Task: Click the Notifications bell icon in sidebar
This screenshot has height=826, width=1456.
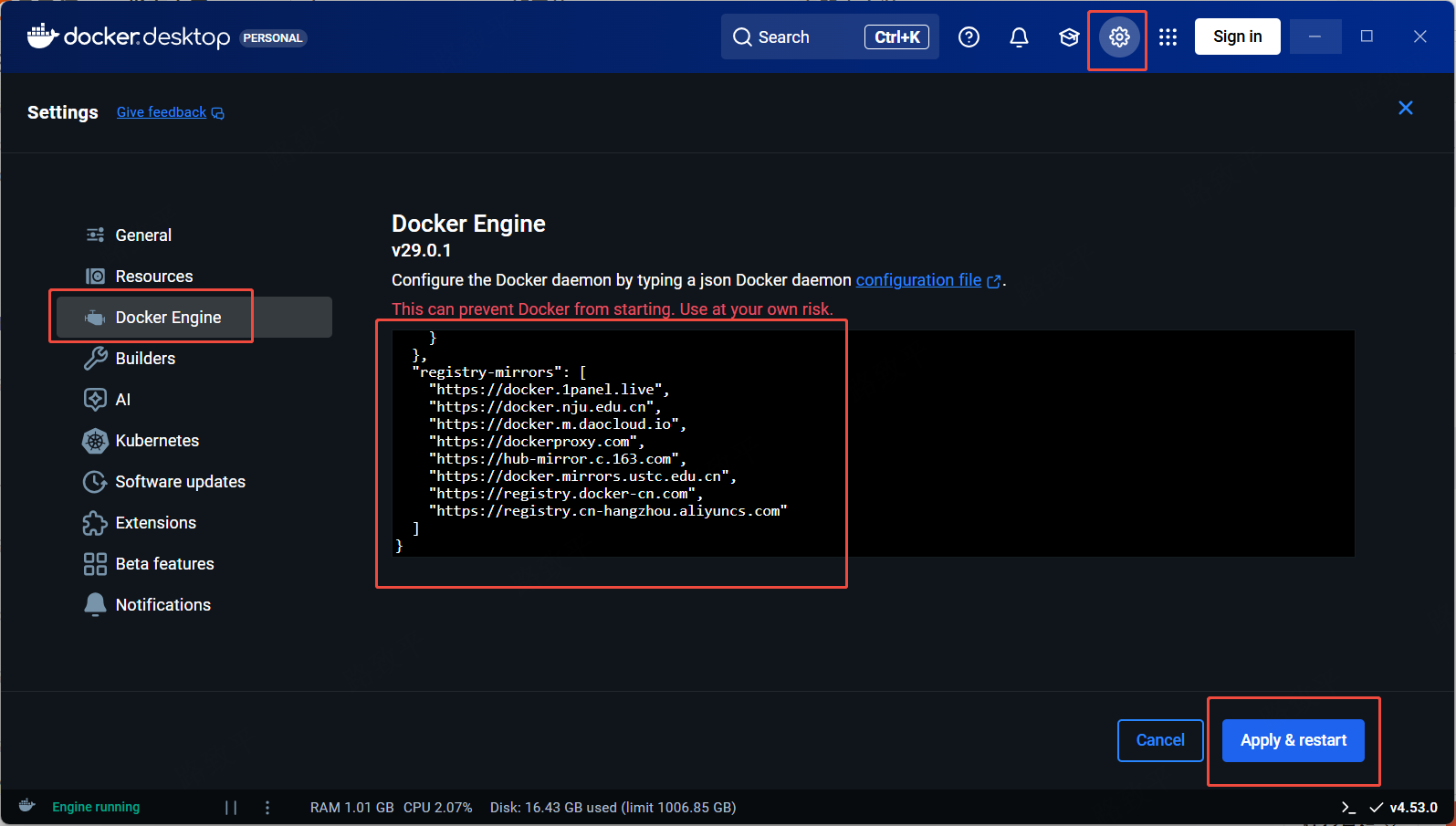Action: click(95, 604)
